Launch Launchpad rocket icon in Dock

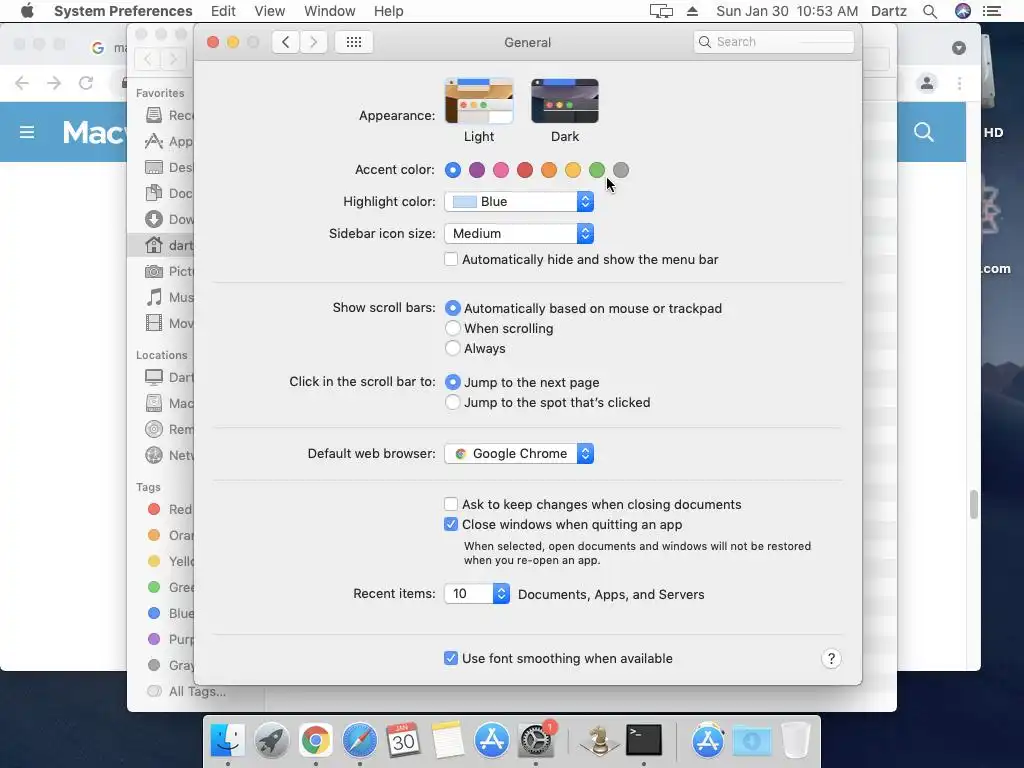point(271,740)
